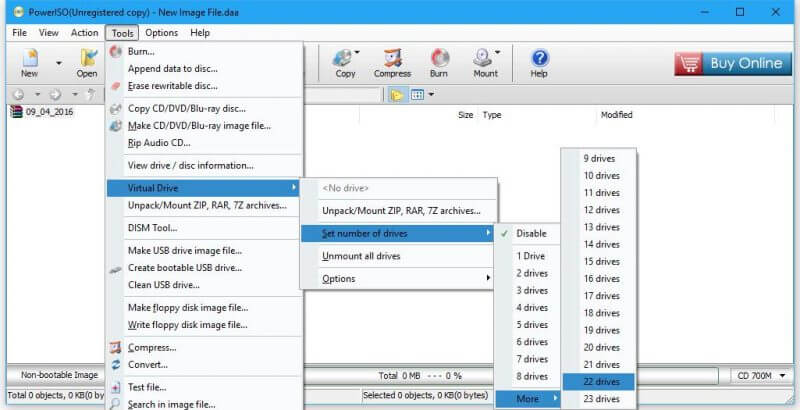The height and width of the screenshot is (410, 800).
Task: Select Compress... in Tools menu
Action: click(205, 347)
